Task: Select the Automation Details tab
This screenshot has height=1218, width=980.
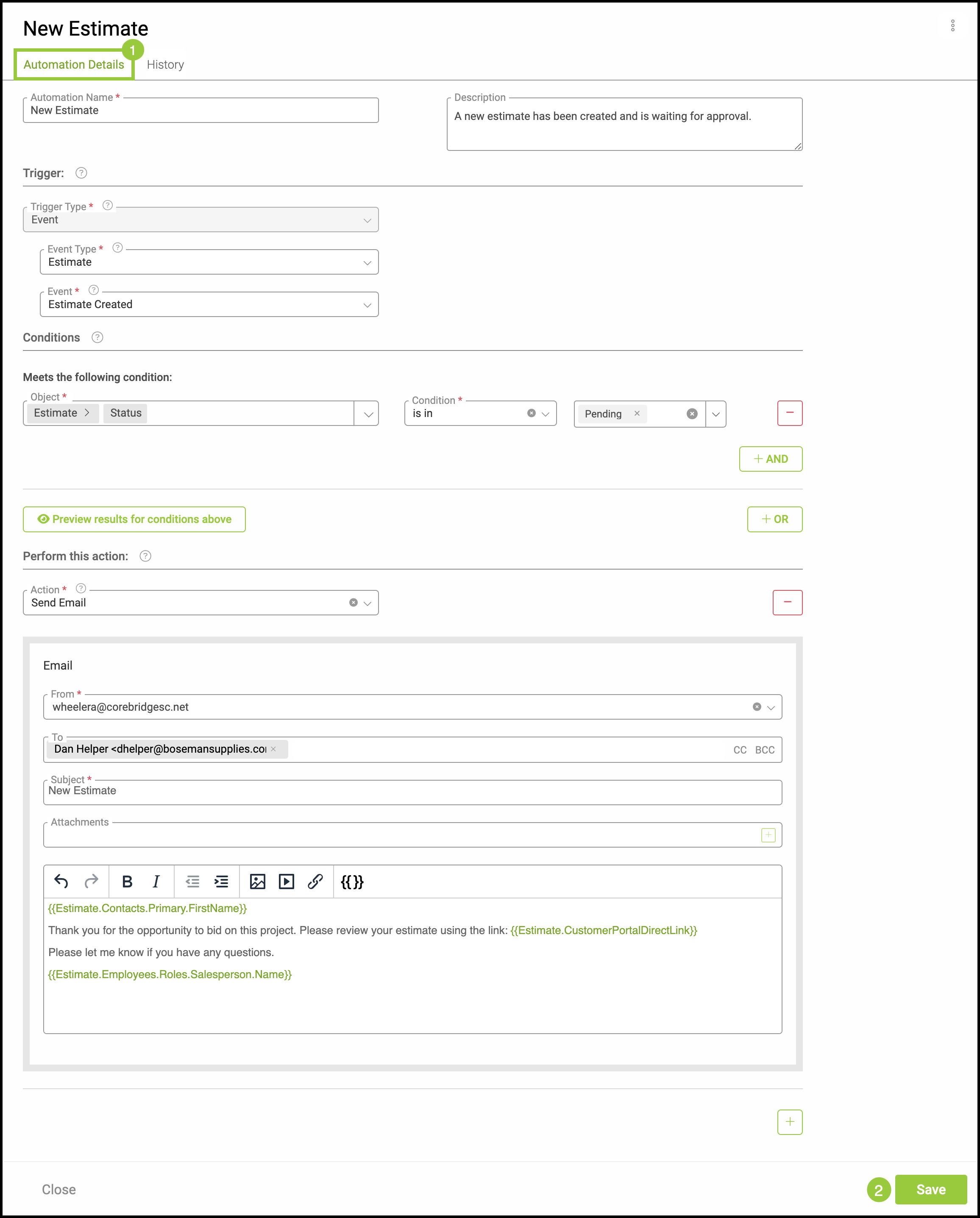Action: tap(73, 64)
